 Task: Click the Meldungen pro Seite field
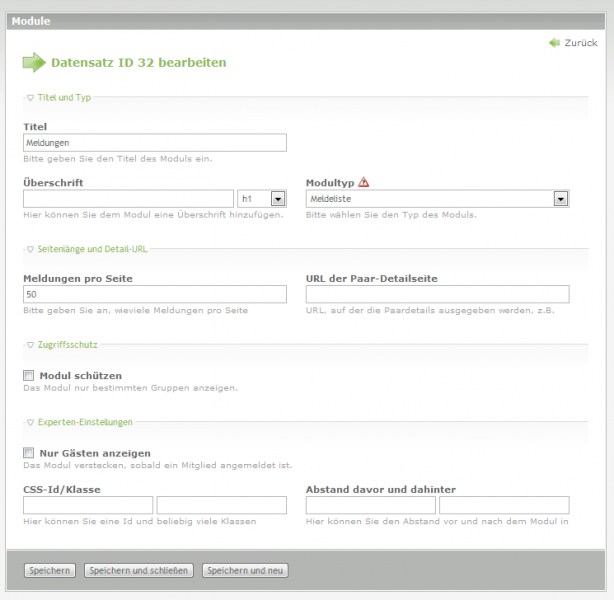point(154,294)
